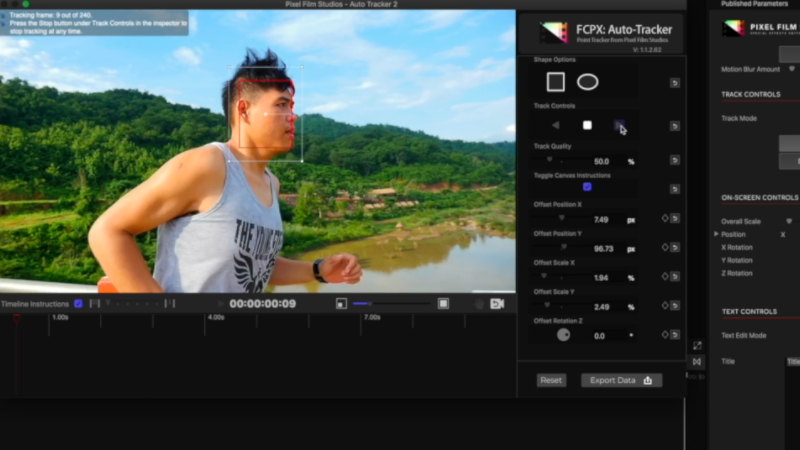Reset Offset Scale X value

click(675, 277)
